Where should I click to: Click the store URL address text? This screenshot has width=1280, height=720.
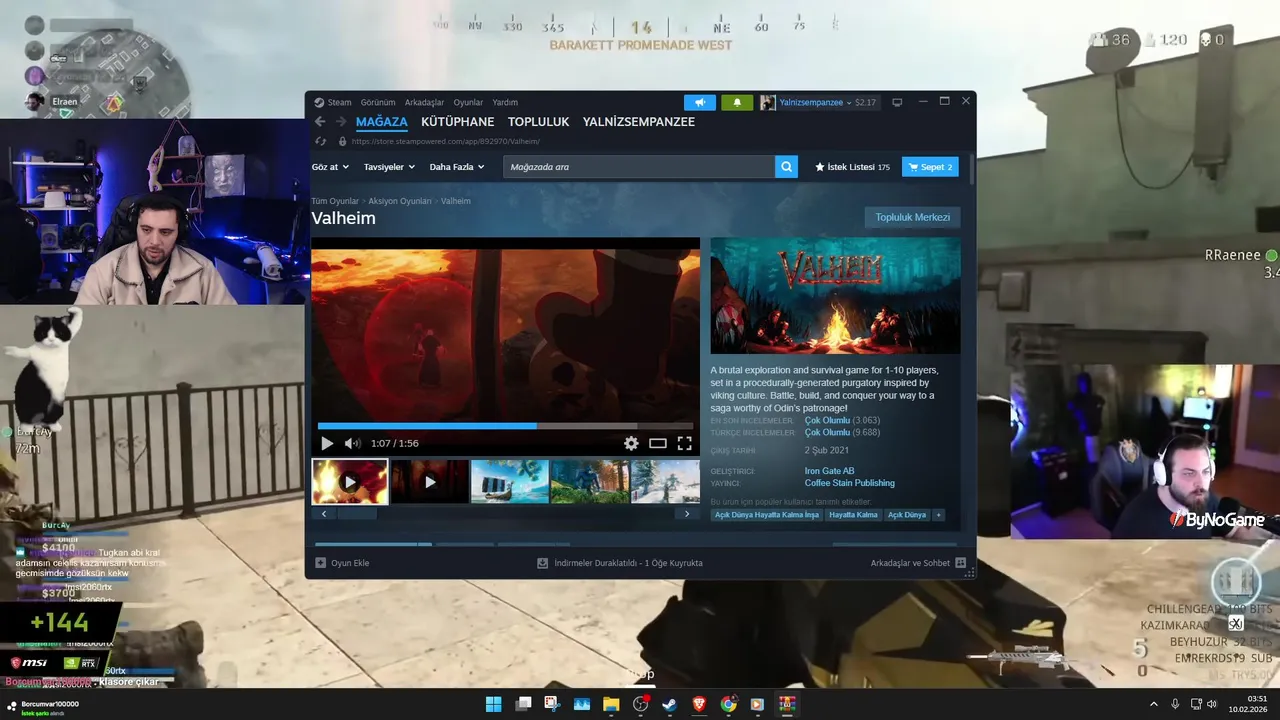click(446, 141)
